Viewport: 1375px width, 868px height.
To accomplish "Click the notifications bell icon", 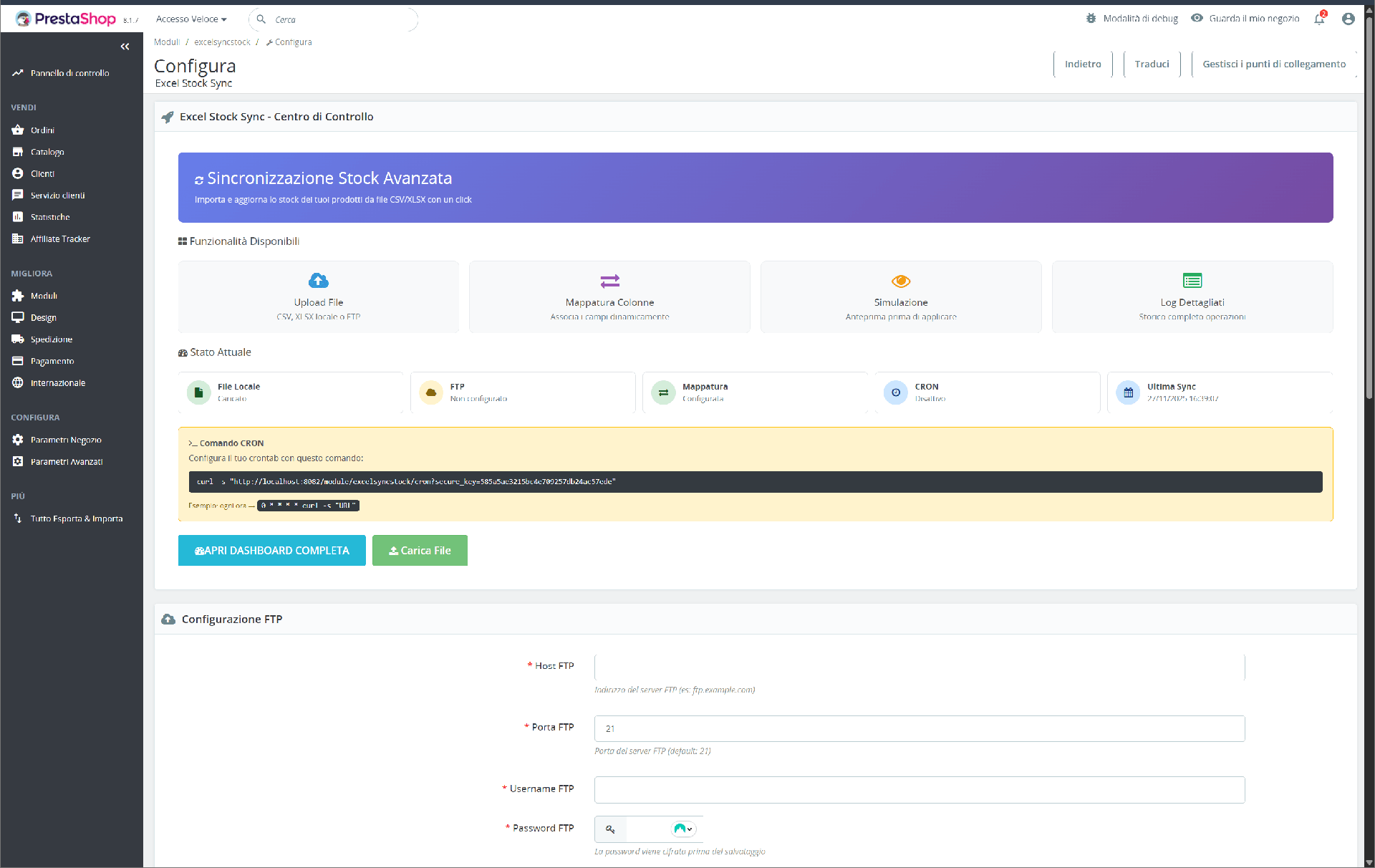I will point(1319,19).
